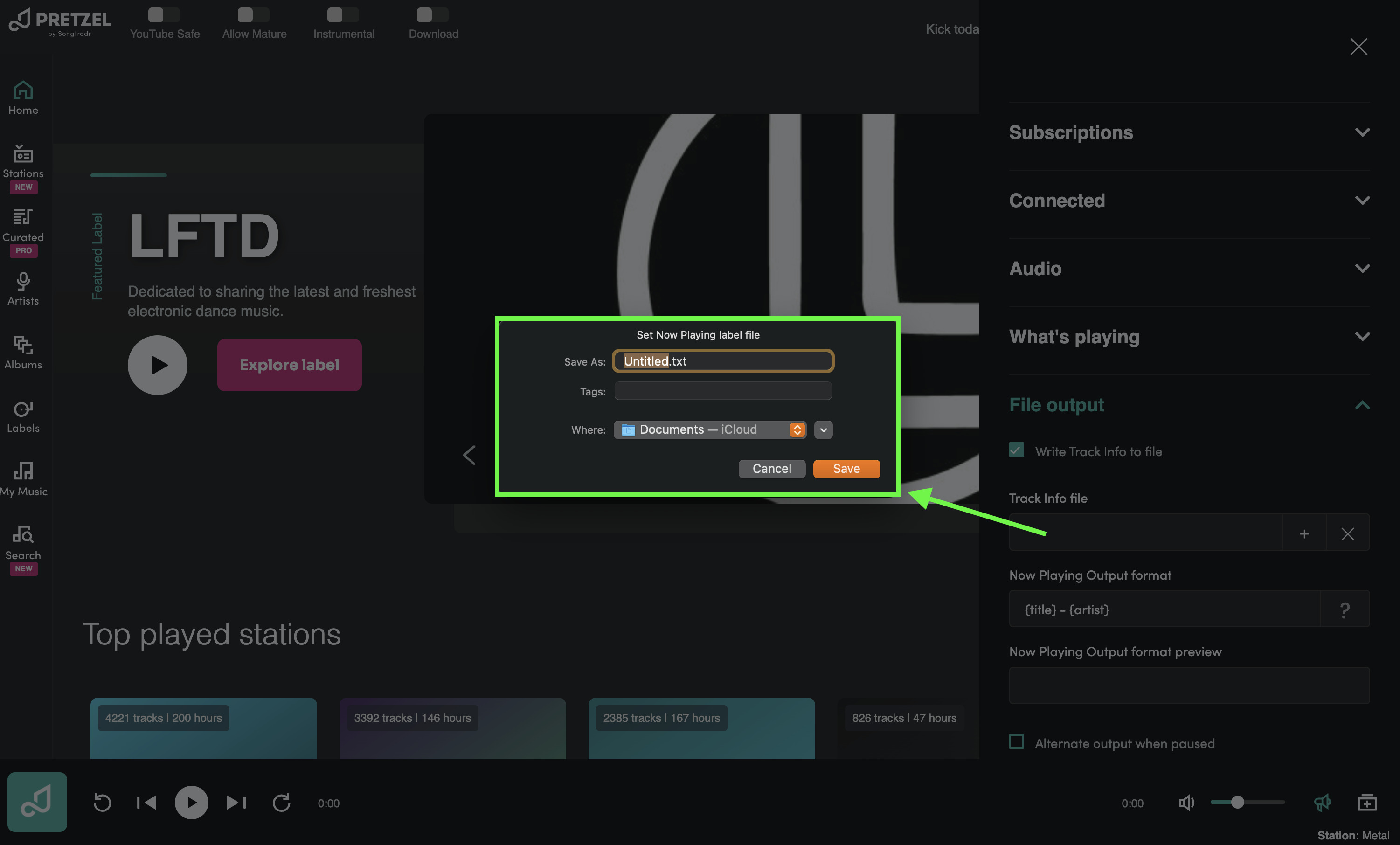This screenshot has height=845, width=1400.
Task: Click the rewind replay icon in player
Action: pyautogui.click(x=102, y=803)
